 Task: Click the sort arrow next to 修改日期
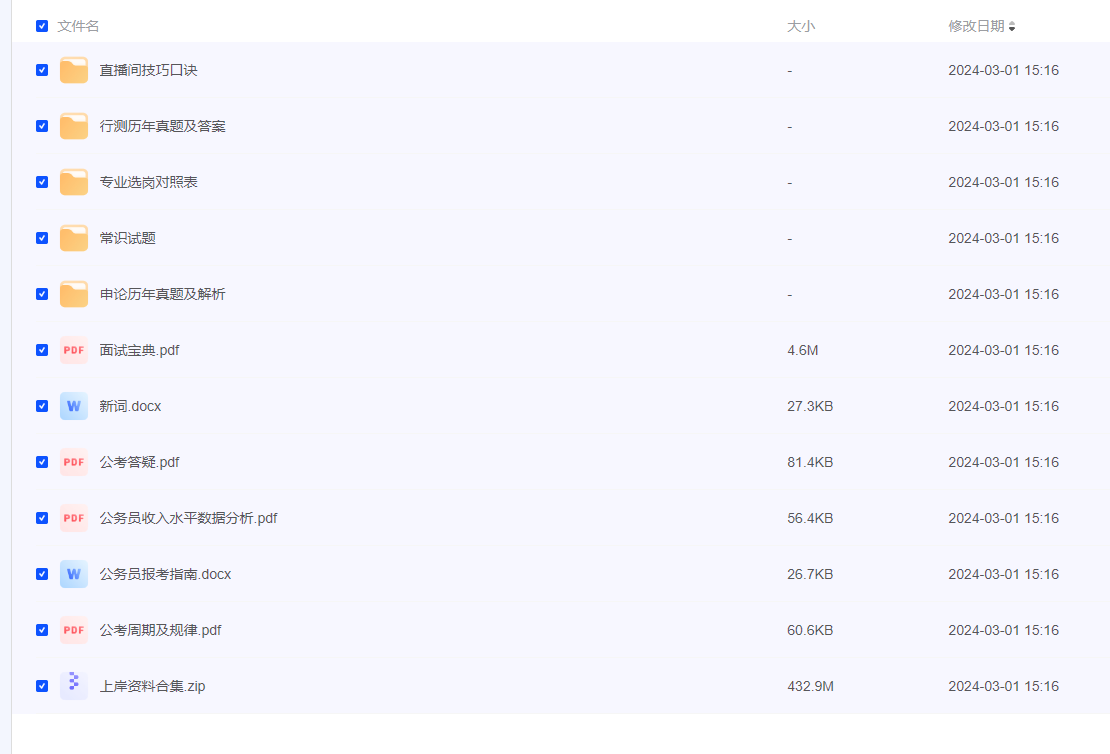1012,27
